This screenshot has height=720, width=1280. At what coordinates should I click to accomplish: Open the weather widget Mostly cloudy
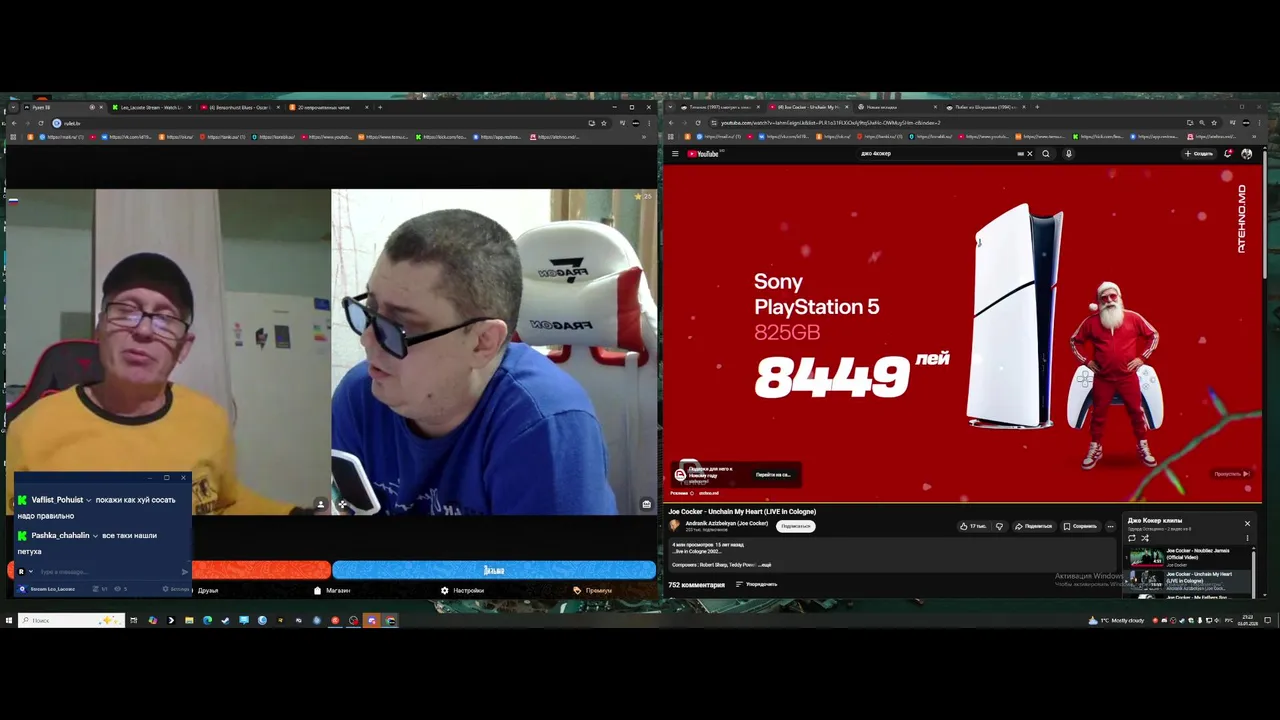pos(1117,620)
